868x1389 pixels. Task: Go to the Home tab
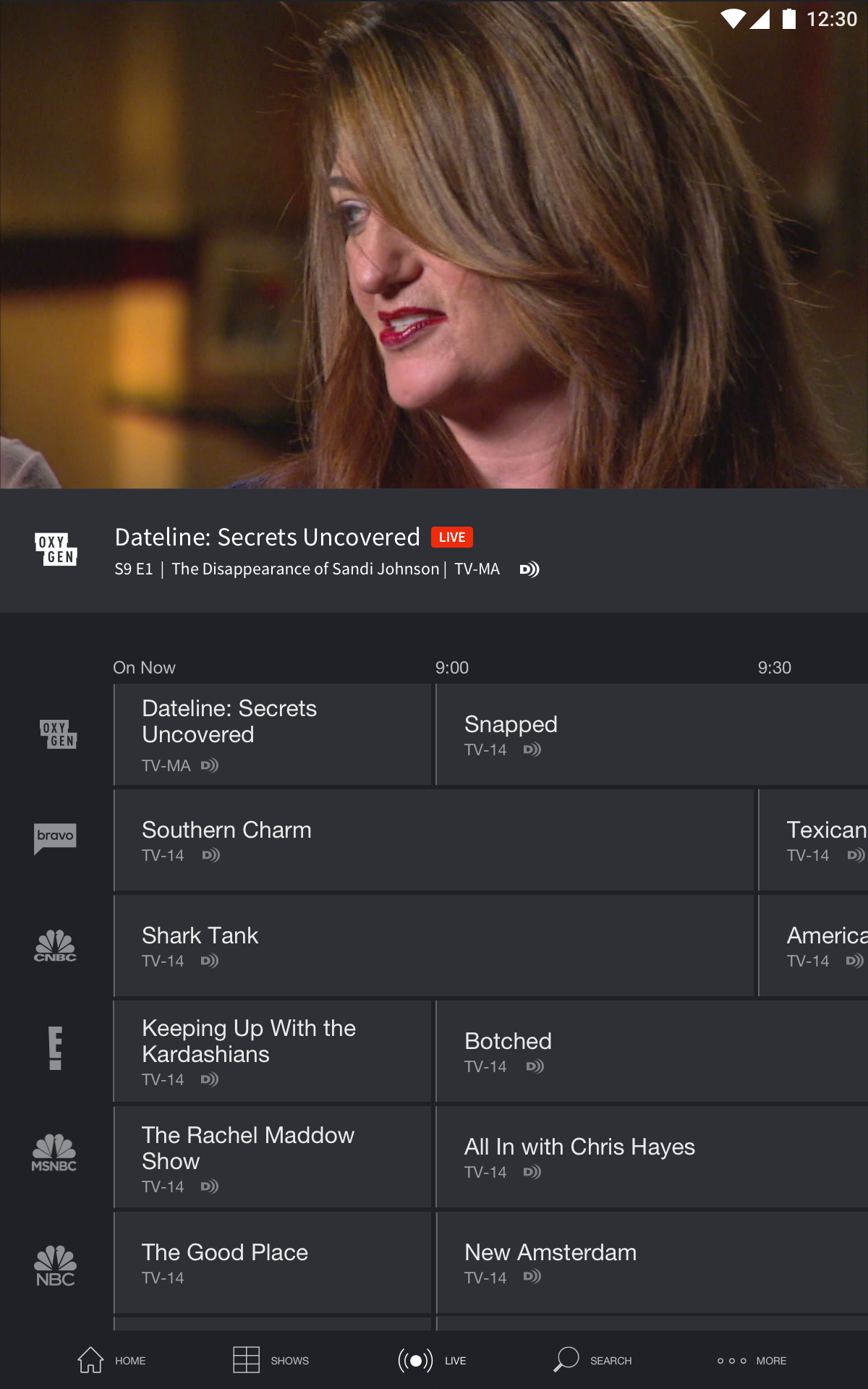[x=111, y=1360]
